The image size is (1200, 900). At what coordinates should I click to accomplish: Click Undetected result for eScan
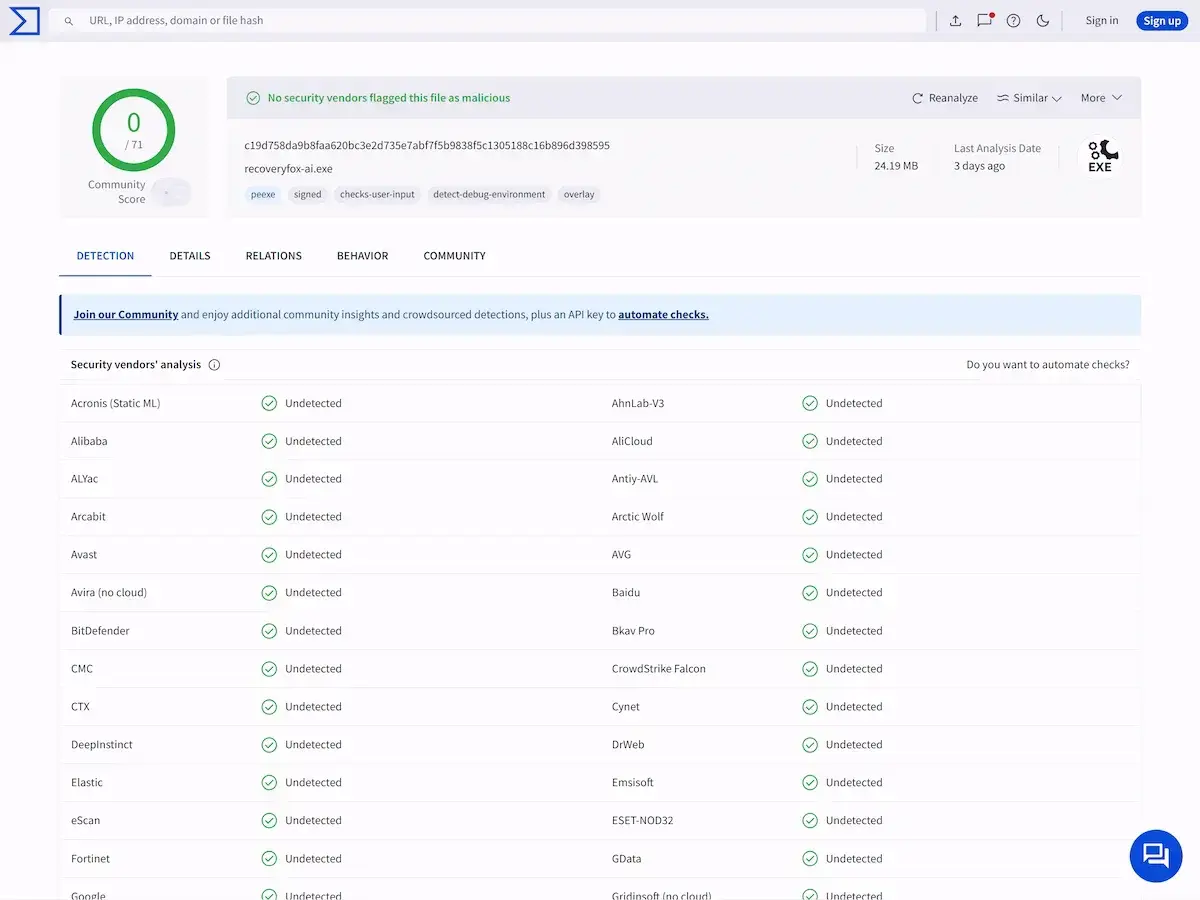(313, 821)
